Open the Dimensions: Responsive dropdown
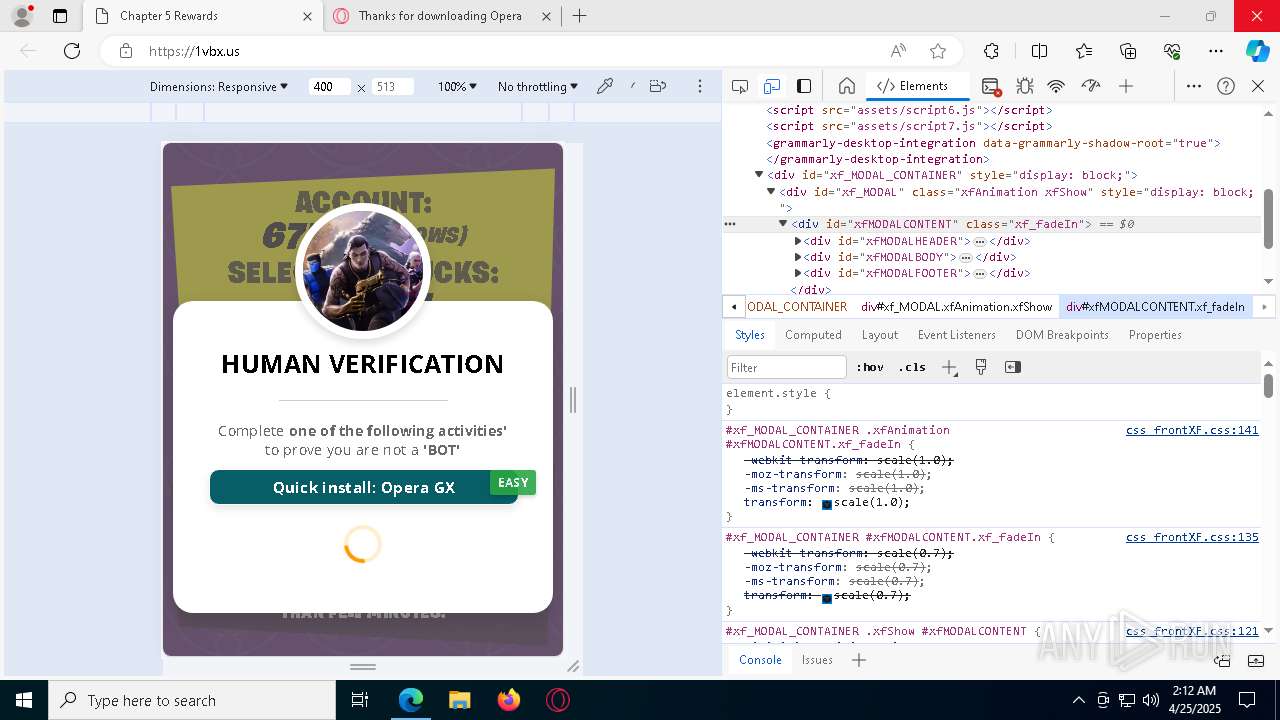1280x720 pixels. click(x=219, y=87)
